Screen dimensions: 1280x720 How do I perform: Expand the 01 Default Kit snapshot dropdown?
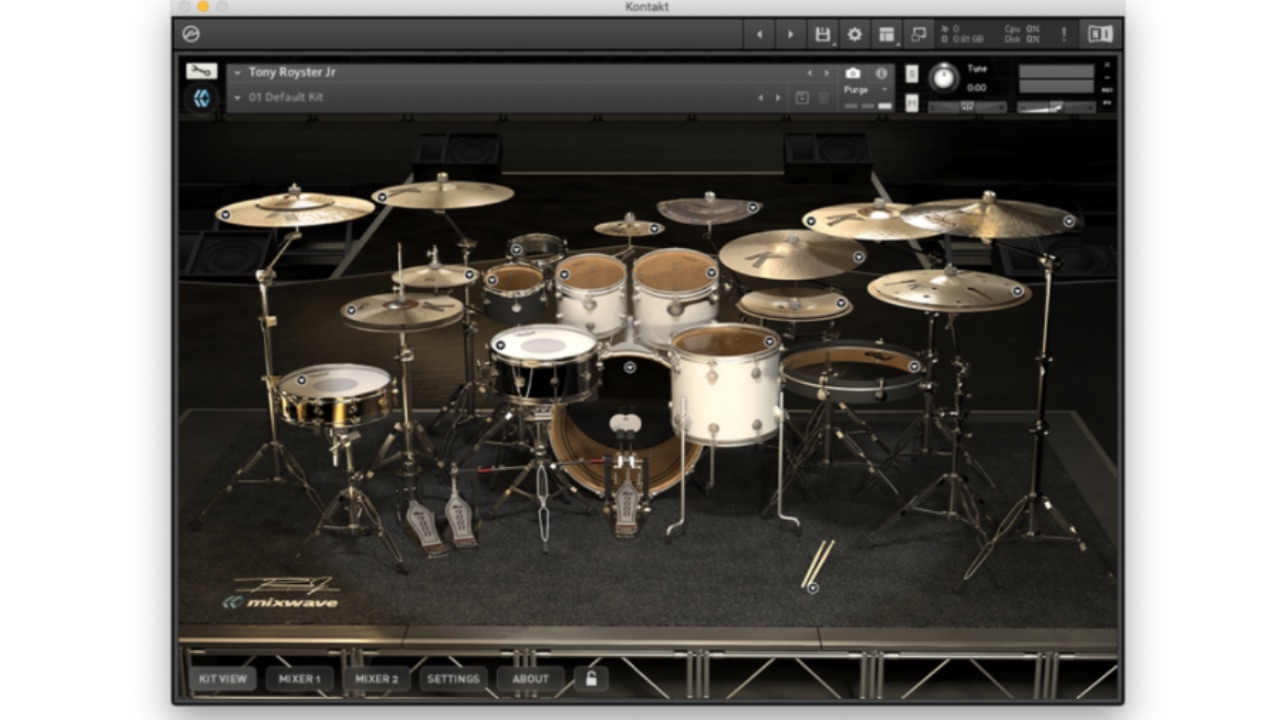[x=238, y=98]
